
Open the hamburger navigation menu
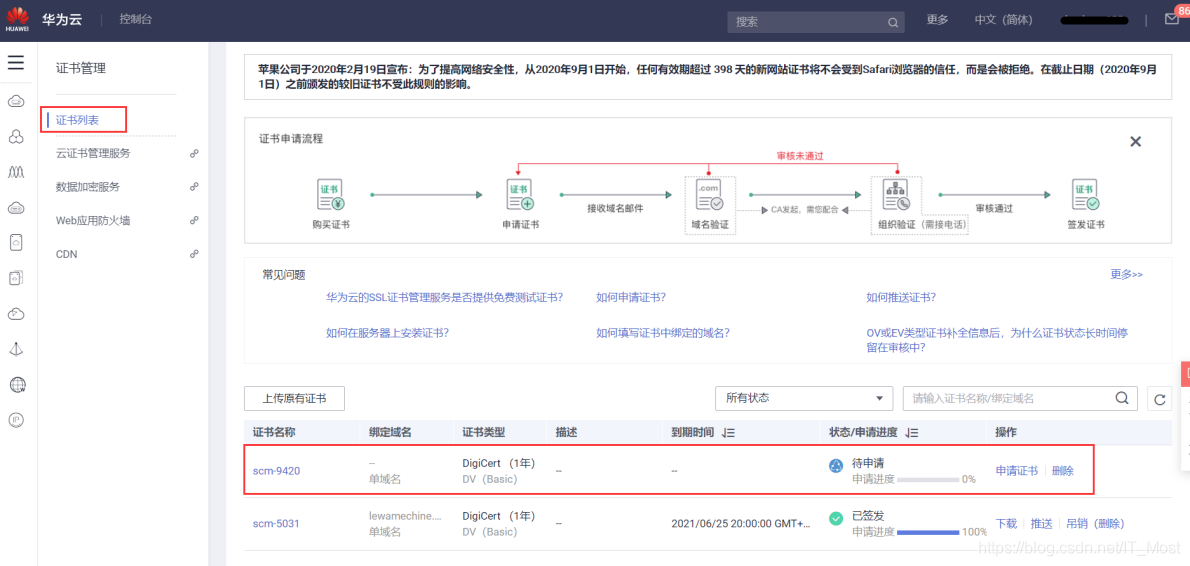click(16, 62)
